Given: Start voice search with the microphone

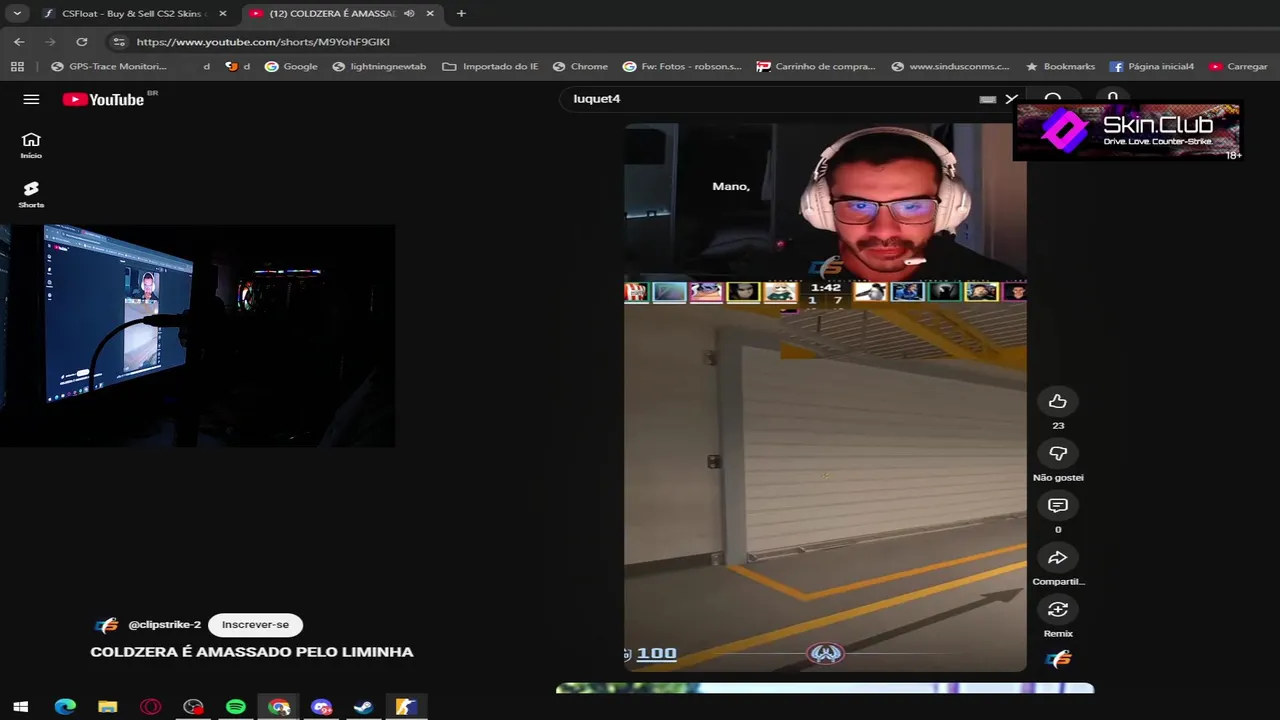Looking at the screenshot, I should (x=1112, y=98).
